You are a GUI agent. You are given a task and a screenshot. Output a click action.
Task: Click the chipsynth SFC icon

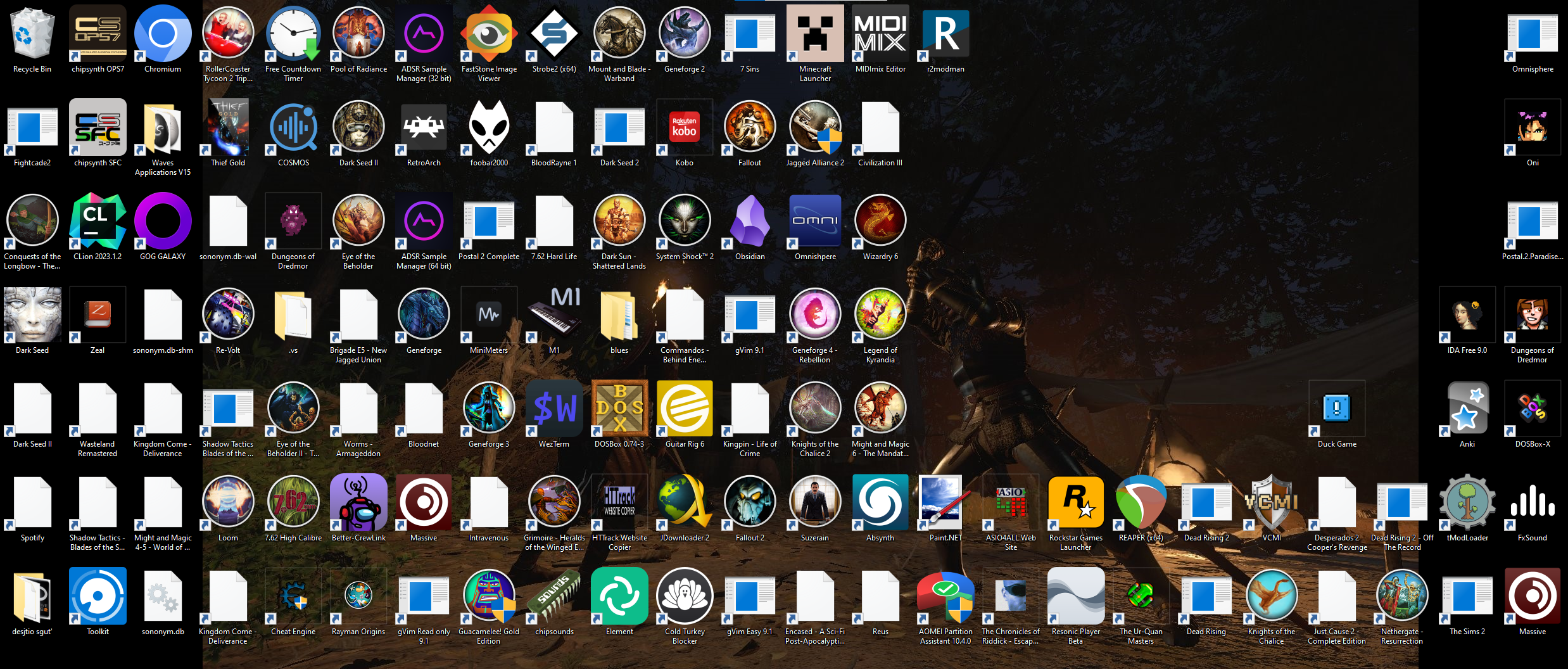pos(98,127)
